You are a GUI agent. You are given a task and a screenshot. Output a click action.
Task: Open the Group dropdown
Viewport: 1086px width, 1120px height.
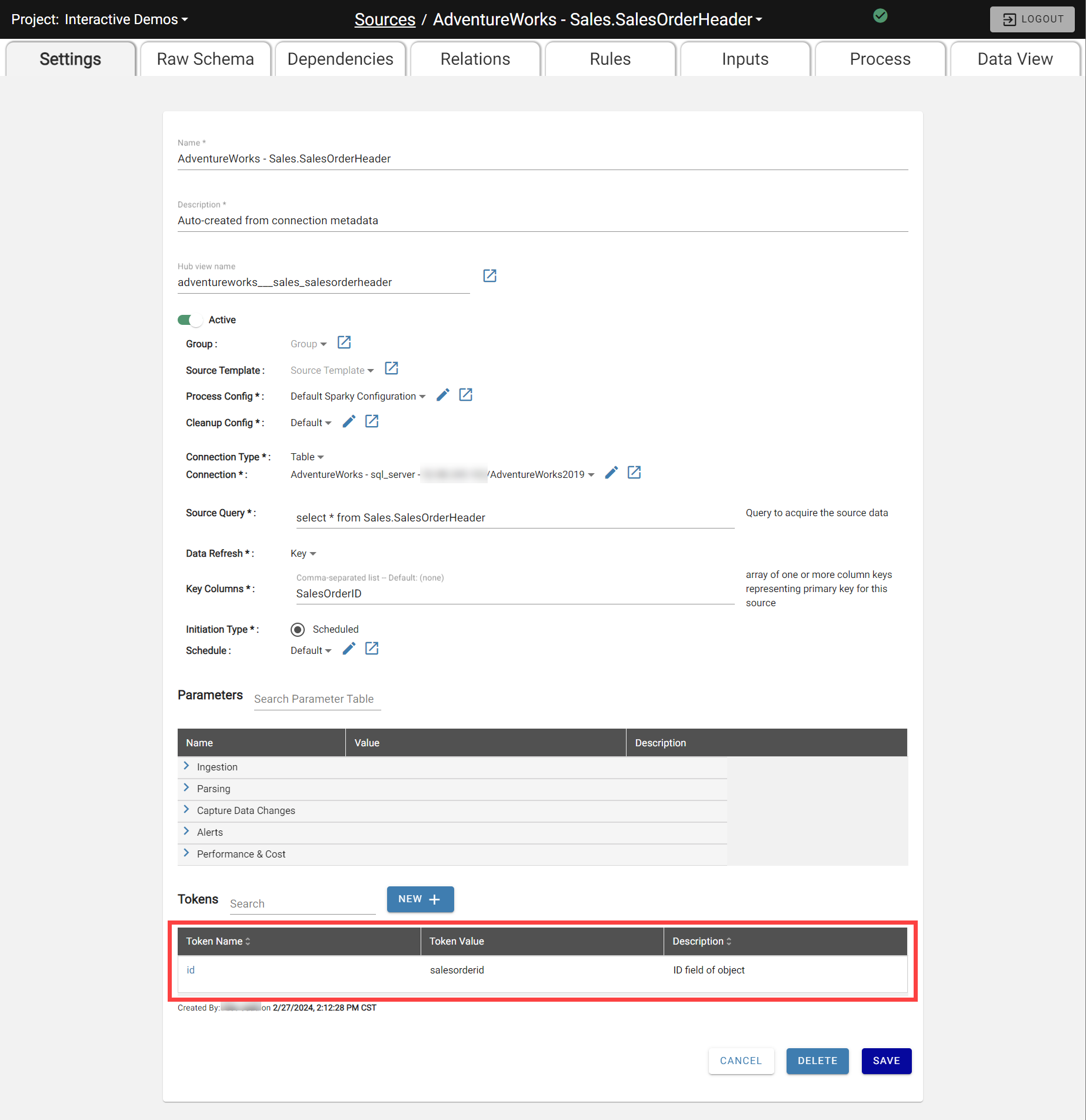click(x=308, y=344)
